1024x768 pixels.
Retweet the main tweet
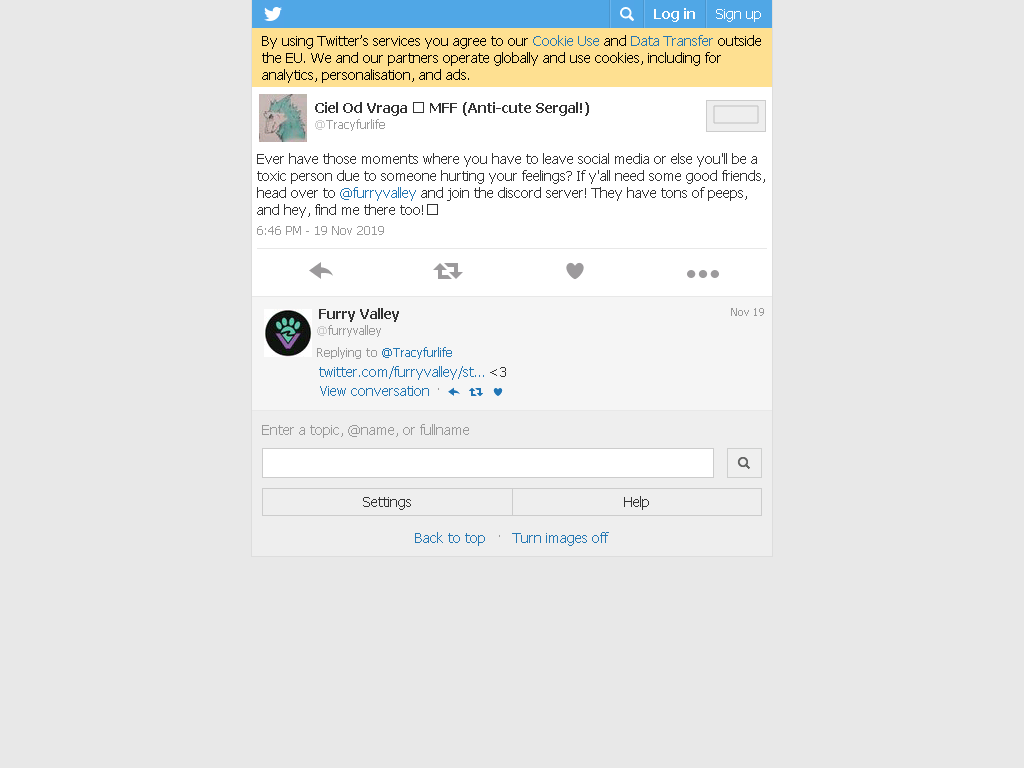(448, 270)
